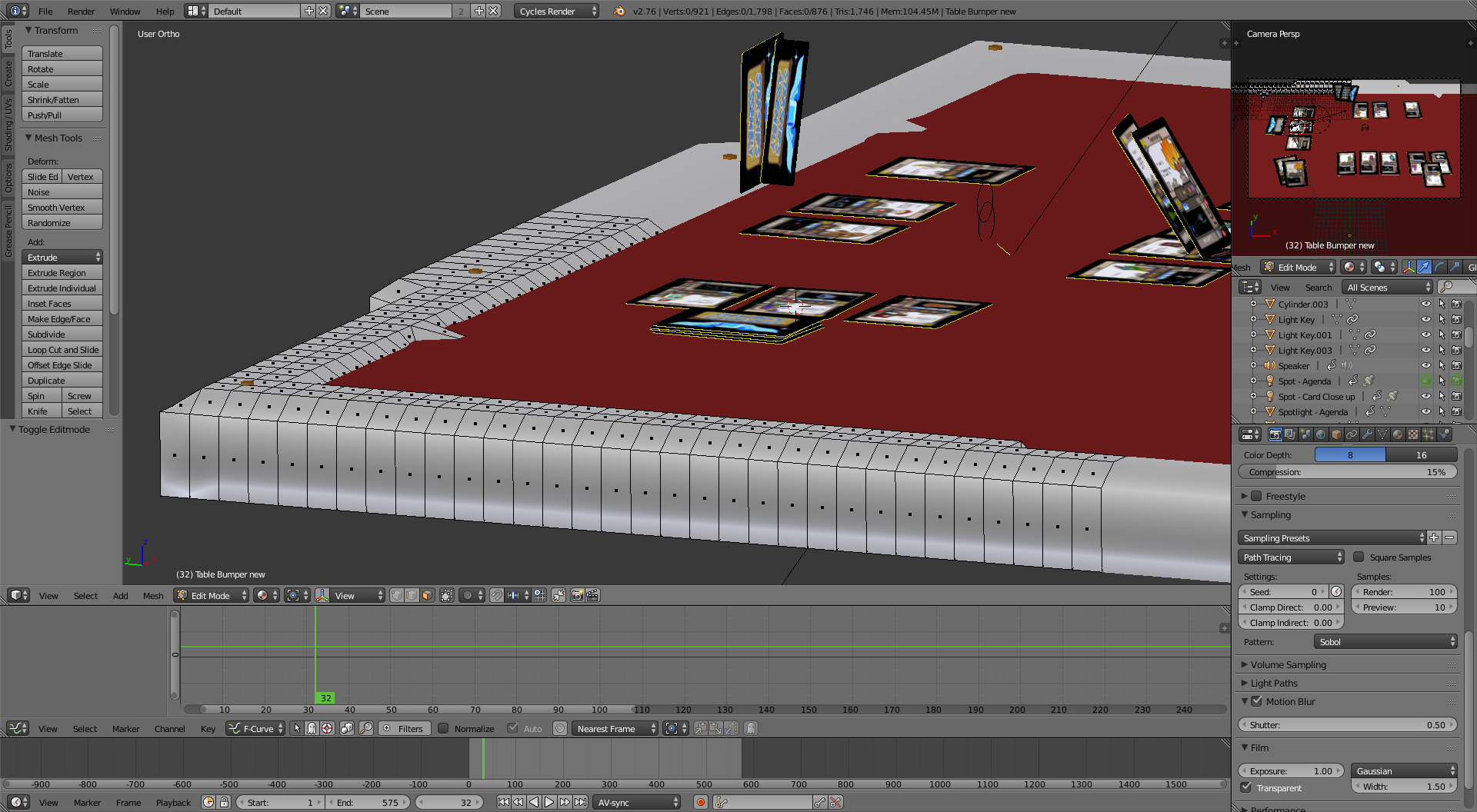Click the Filters button in graph editor

[x=404, y=728]
